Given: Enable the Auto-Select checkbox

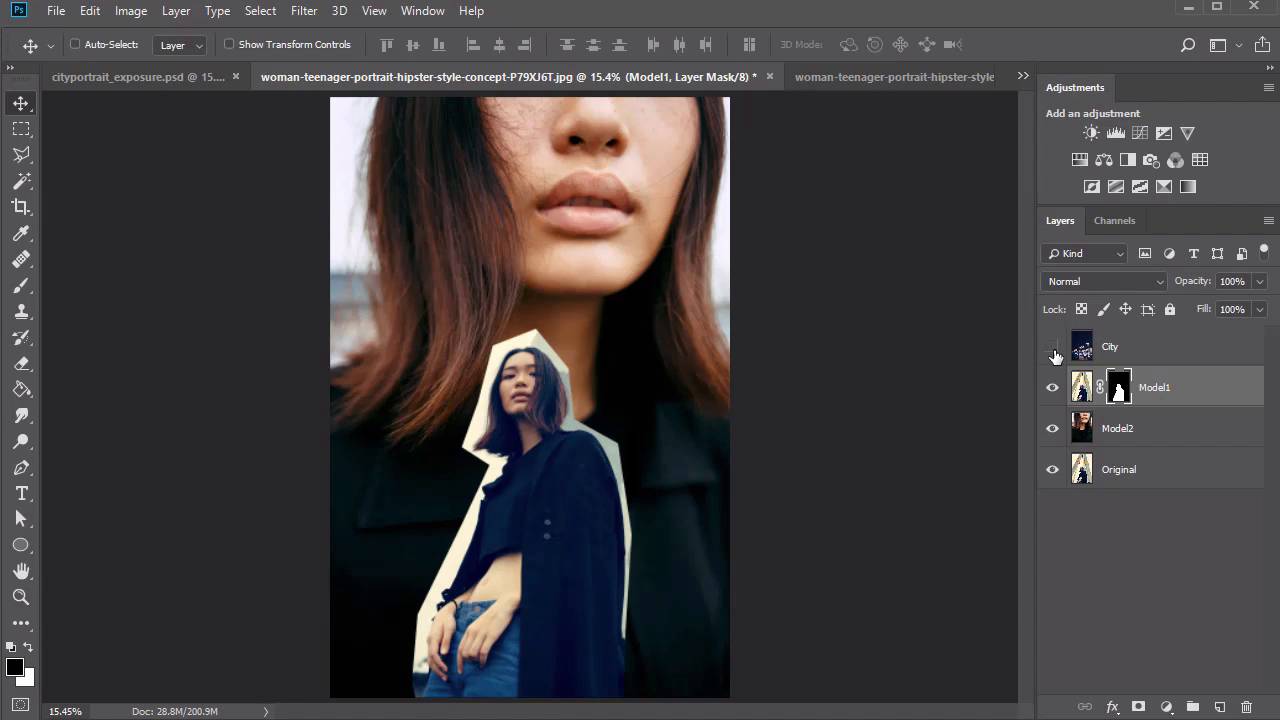Looking at the screenshot, I should point(75,44).
